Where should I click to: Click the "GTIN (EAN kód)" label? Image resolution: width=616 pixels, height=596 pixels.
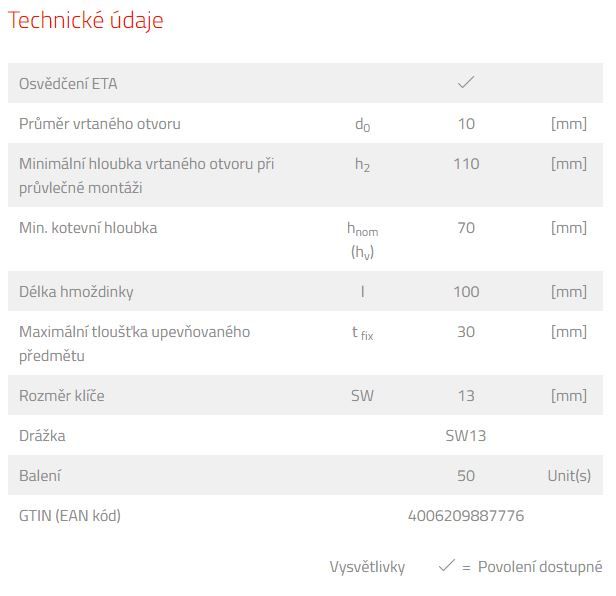70,516
